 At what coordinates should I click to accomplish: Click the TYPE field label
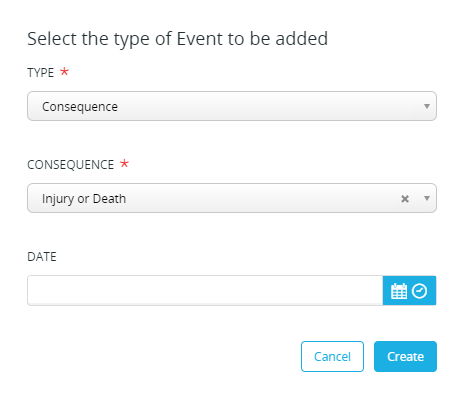pyautogui.click(x=41, y=73)
